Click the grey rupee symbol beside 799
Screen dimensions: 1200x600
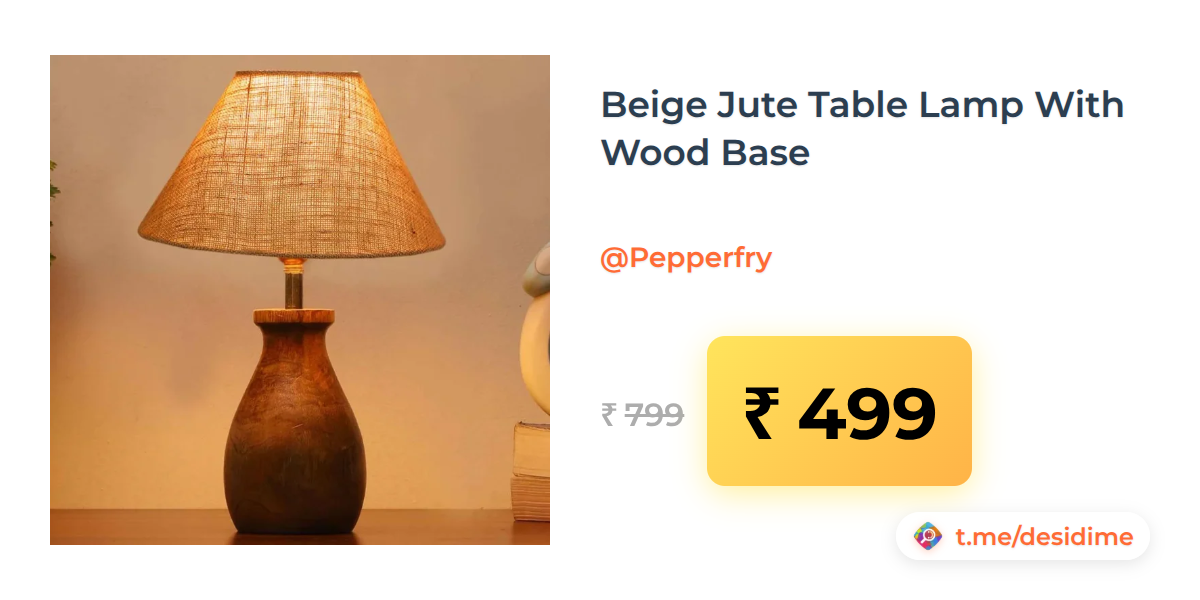click(608, 414)
